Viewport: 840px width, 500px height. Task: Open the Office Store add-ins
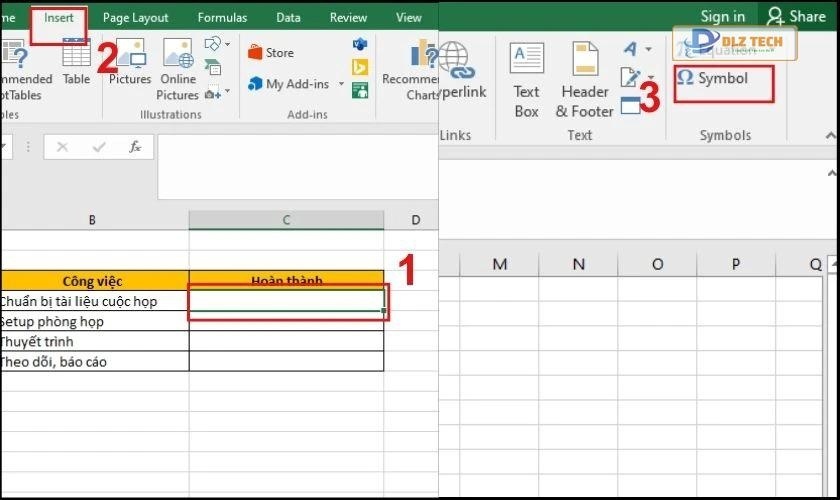click(x=271, y=53)
